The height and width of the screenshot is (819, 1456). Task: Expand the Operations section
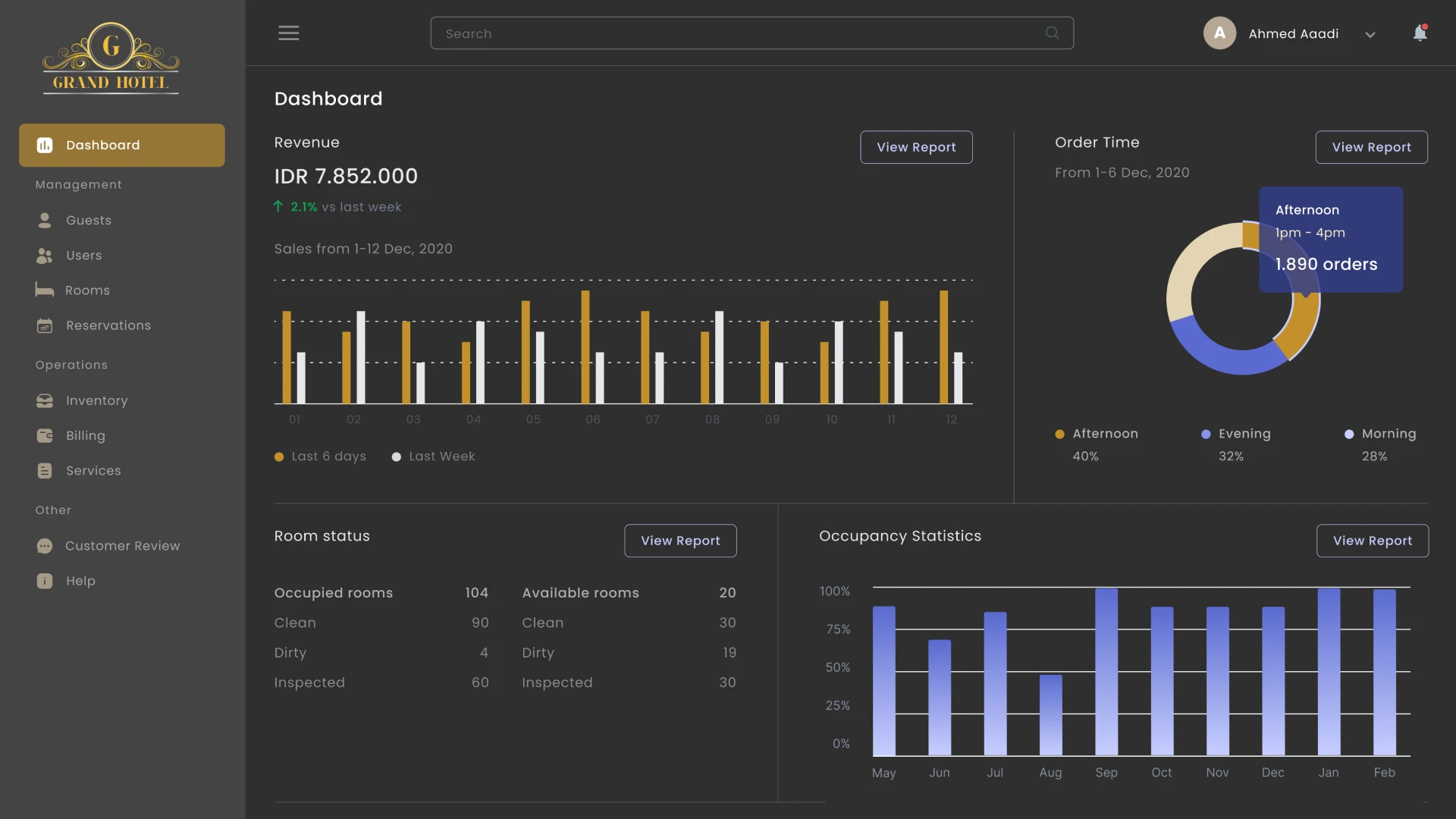coord(71,365)
